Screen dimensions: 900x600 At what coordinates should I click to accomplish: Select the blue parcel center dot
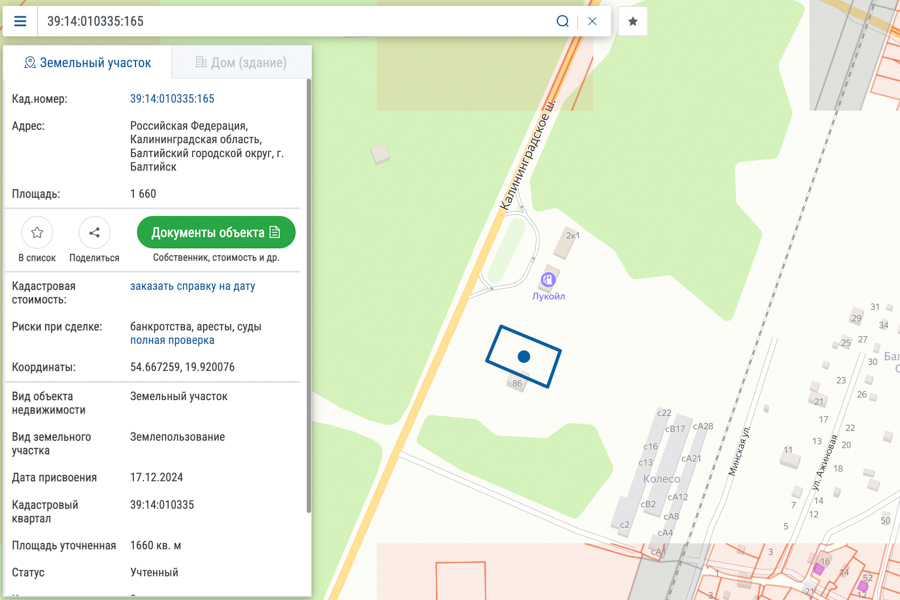[x=523, y=357]
